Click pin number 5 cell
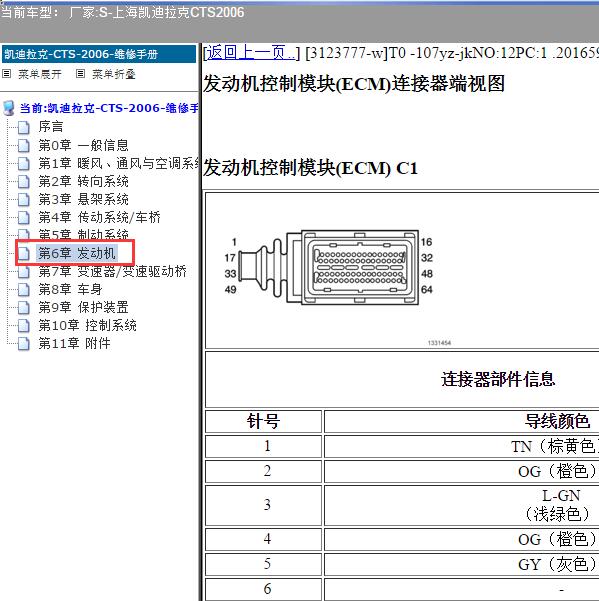This screenshot has width=599, height=601. [x=263, y=564]
